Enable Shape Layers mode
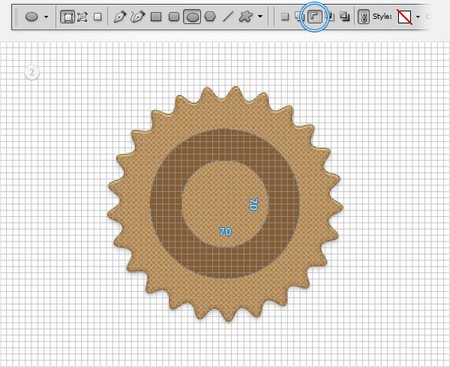The image size is (450, 367). 67,17
